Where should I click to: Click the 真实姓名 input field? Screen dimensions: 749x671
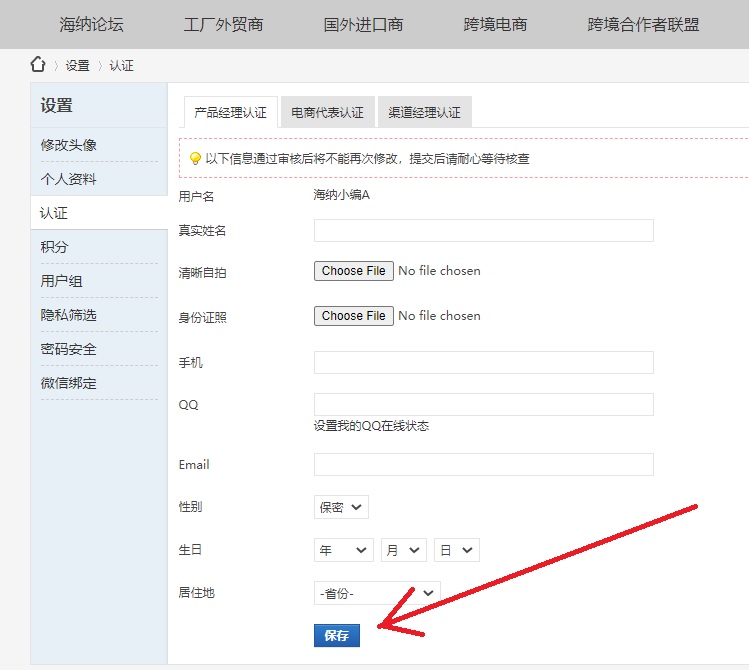pyautogui.click(x=483, y=231)
